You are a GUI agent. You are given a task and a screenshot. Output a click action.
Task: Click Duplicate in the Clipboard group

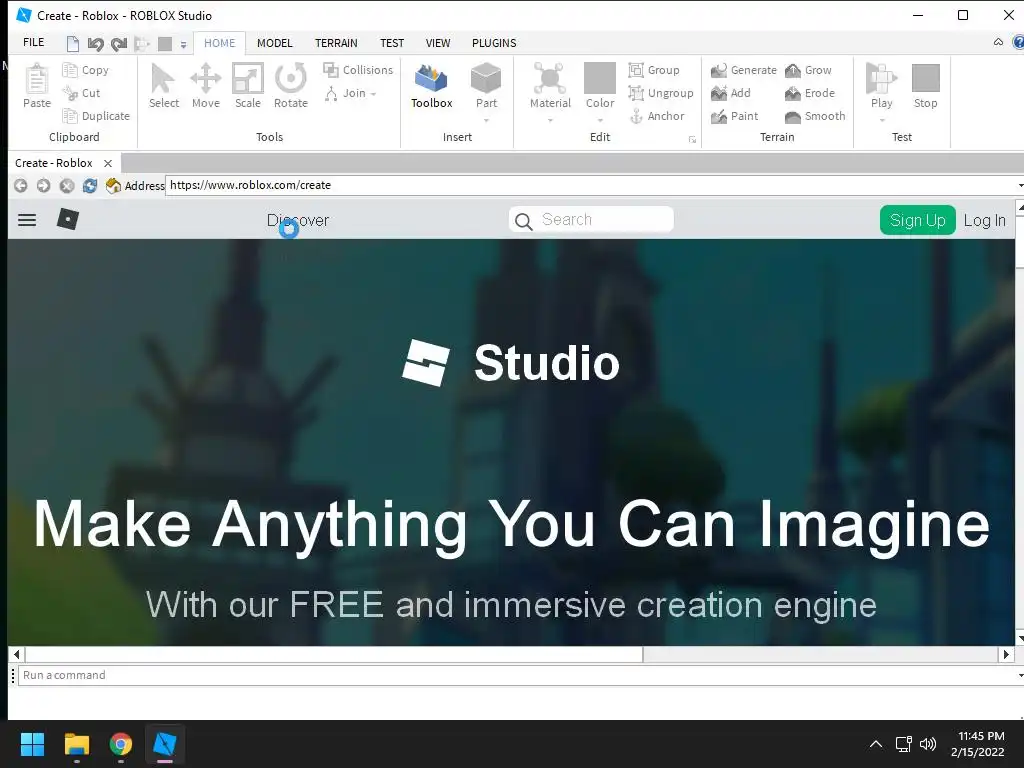96,116
